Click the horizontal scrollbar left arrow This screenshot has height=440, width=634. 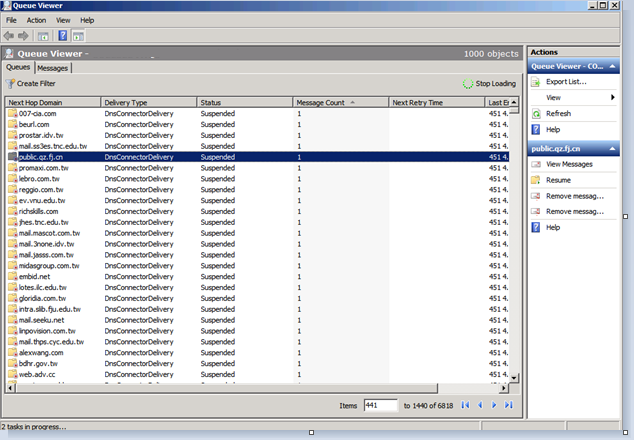(11, 388)
